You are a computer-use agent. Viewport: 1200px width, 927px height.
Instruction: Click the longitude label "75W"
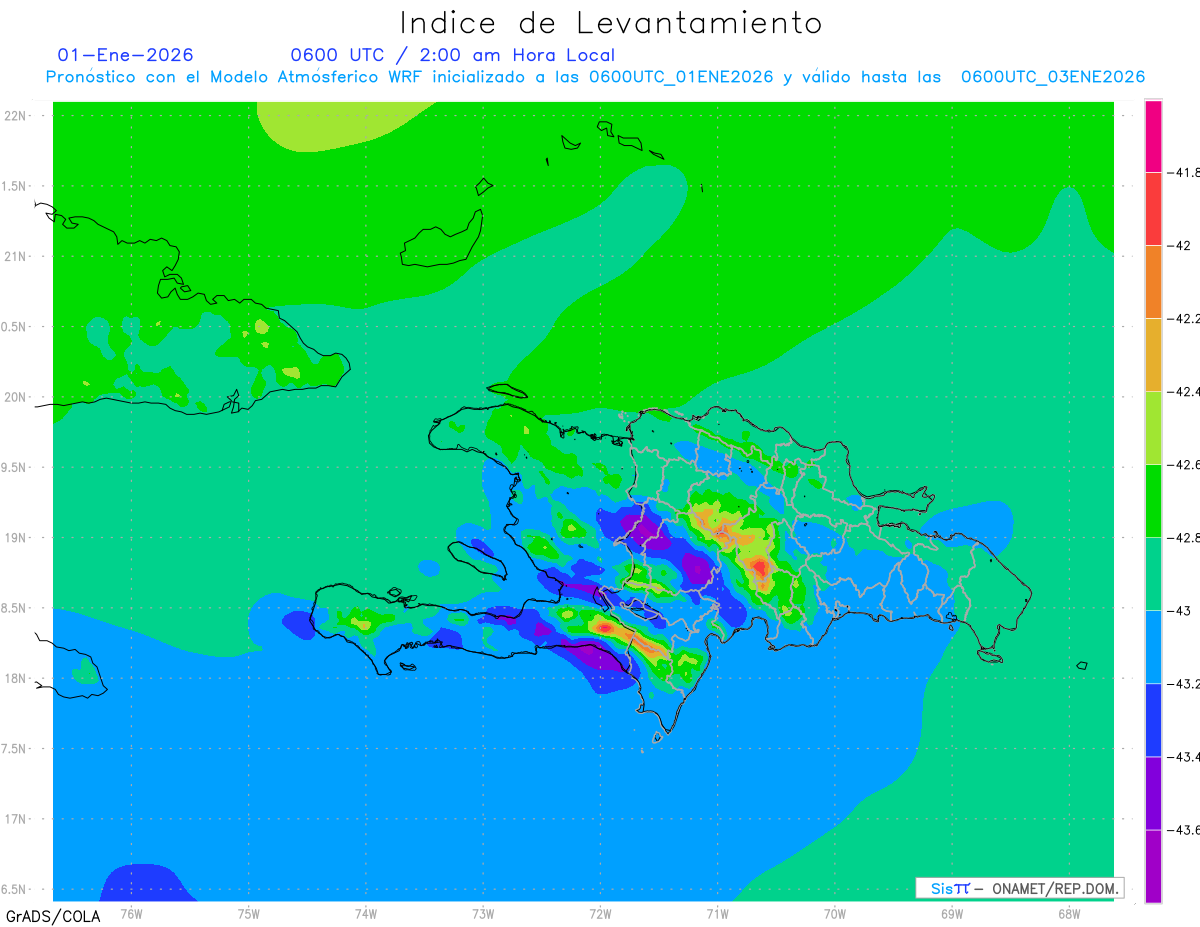click(248, 913)
